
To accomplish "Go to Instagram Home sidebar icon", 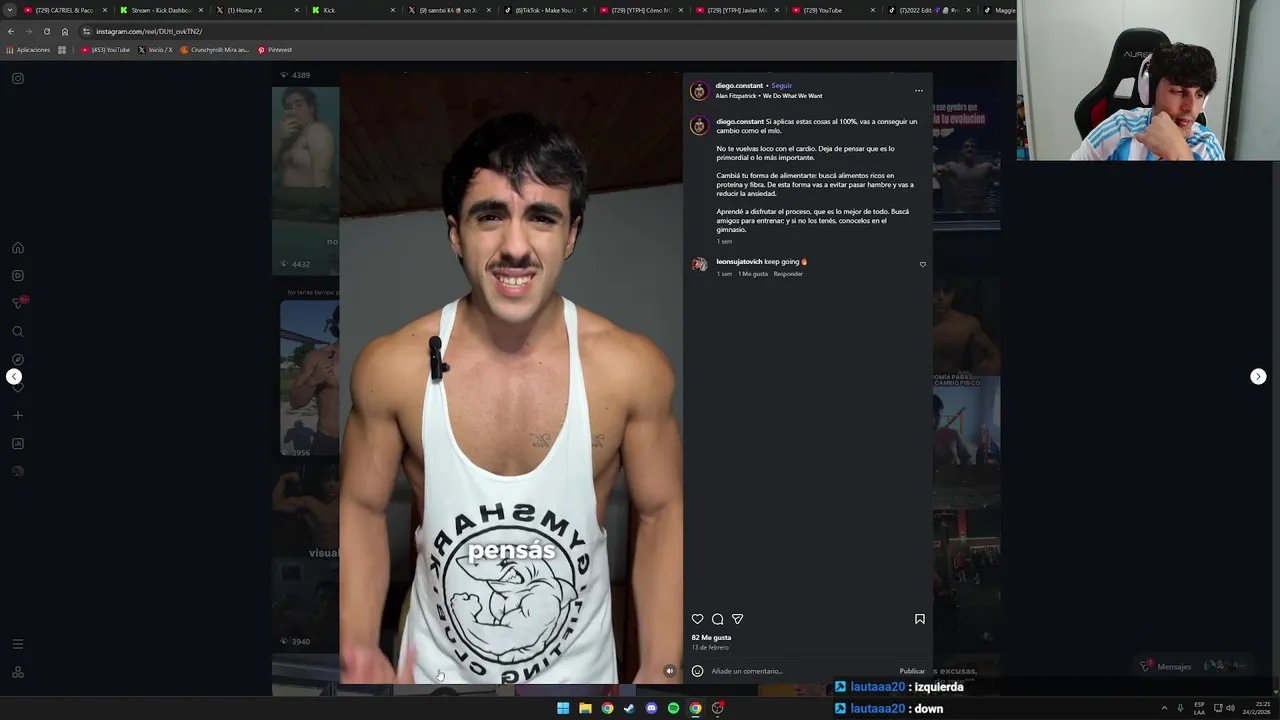I will [17, 248].
